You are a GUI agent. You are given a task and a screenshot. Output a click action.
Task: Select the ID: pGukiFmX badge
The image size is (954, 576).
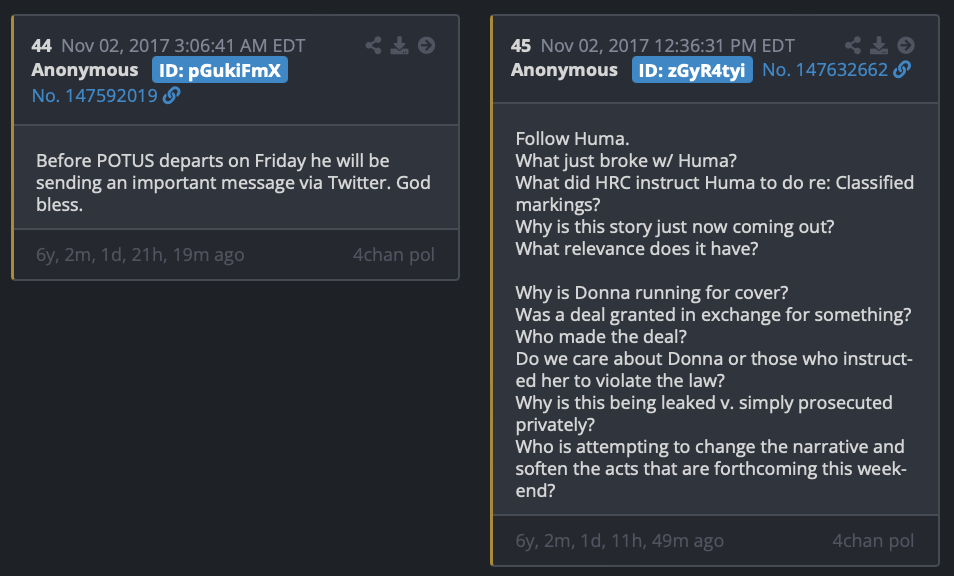220,70
